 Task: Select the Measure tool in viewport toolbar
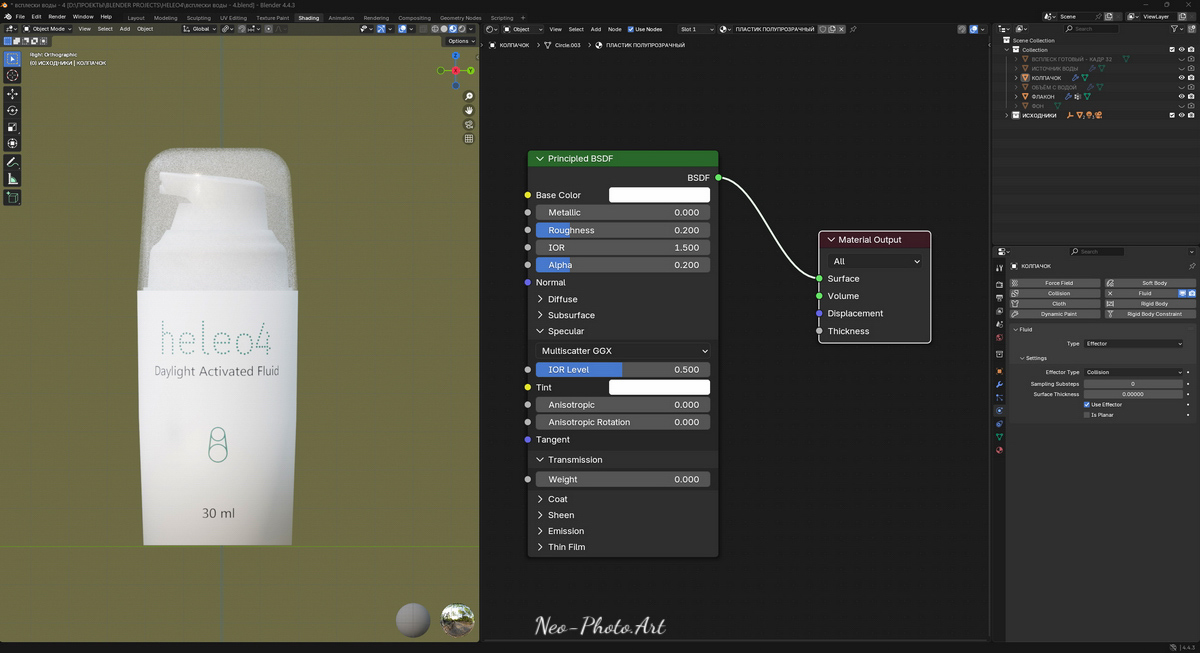(12, 179)
